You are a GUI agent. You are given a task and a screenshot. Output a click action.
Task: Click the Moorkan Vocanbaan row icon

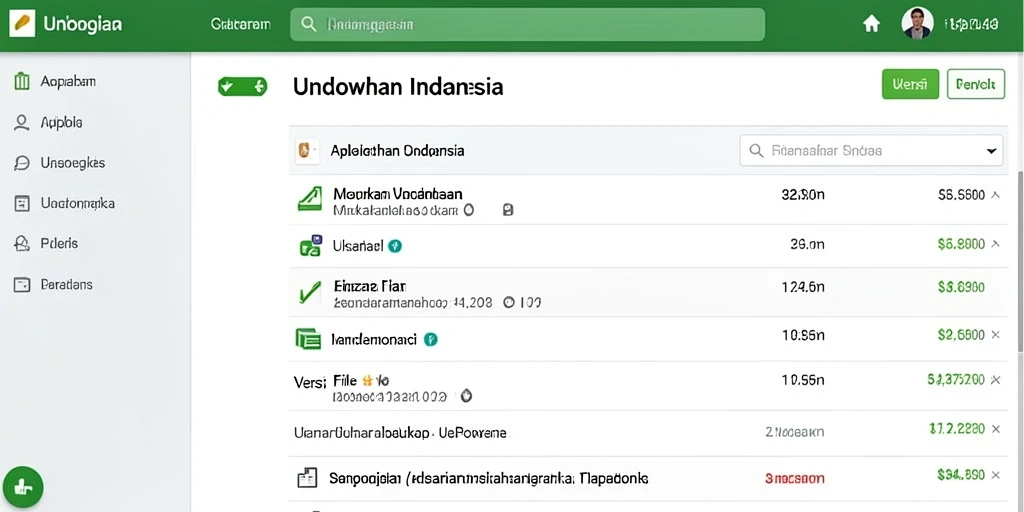pos(310,199)
